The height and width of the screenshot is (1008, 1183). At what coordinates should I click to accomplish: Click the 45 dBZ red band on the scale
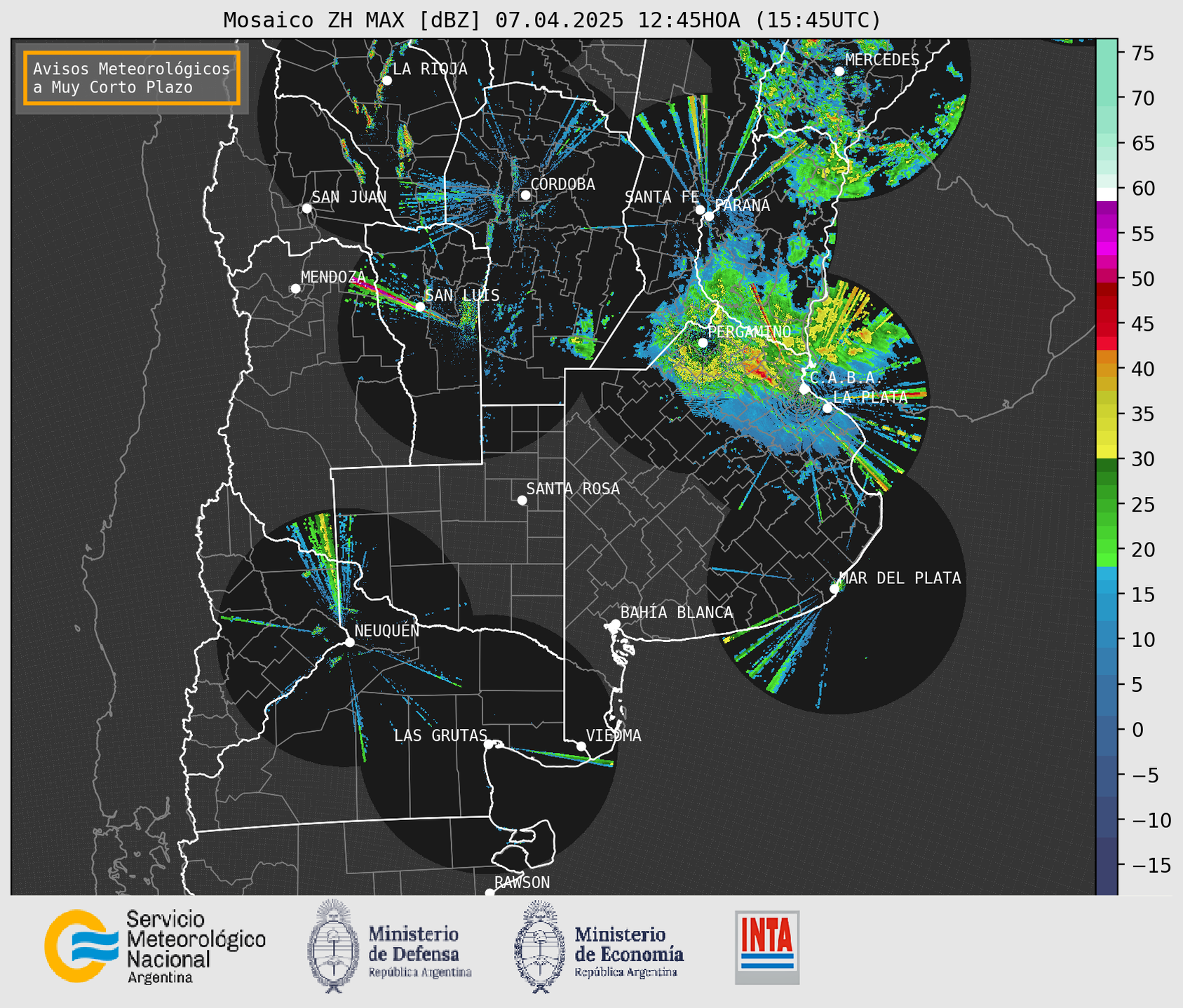(x=1106, y=324)
